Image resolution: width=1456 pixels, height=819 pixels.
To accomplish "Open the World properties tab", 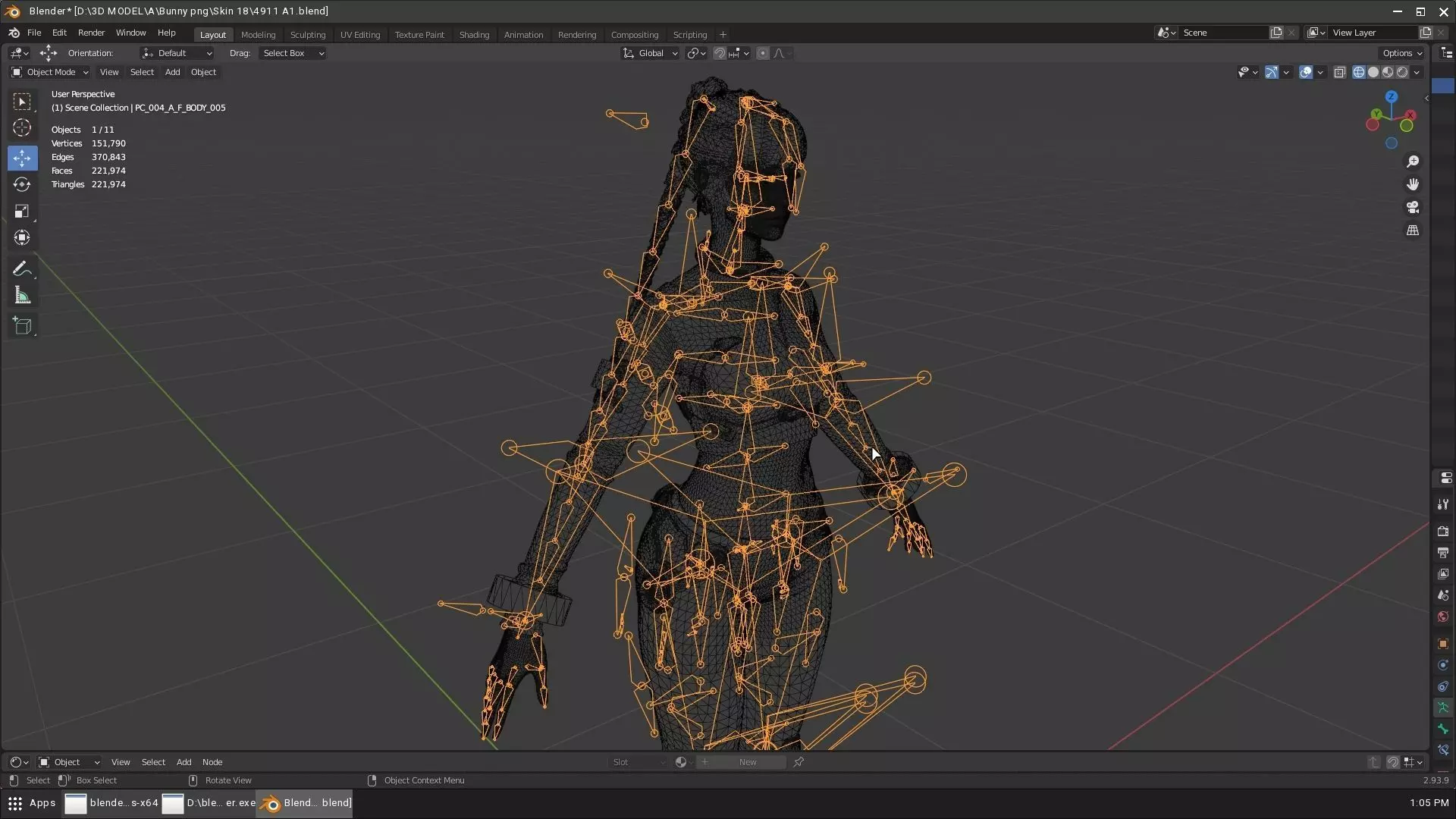I will (1443, 617).
